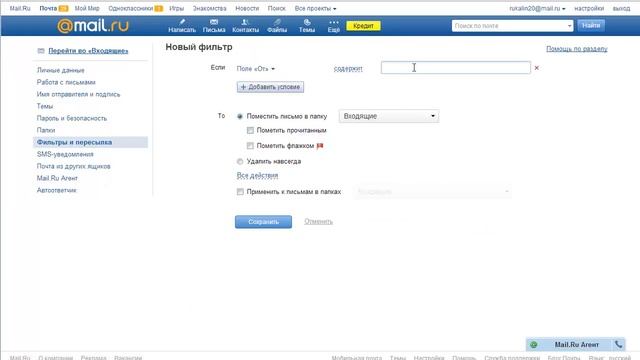Click the Почта unread counter badge
Viewport: 640px width, 360px height.
[x=63, y=8]
